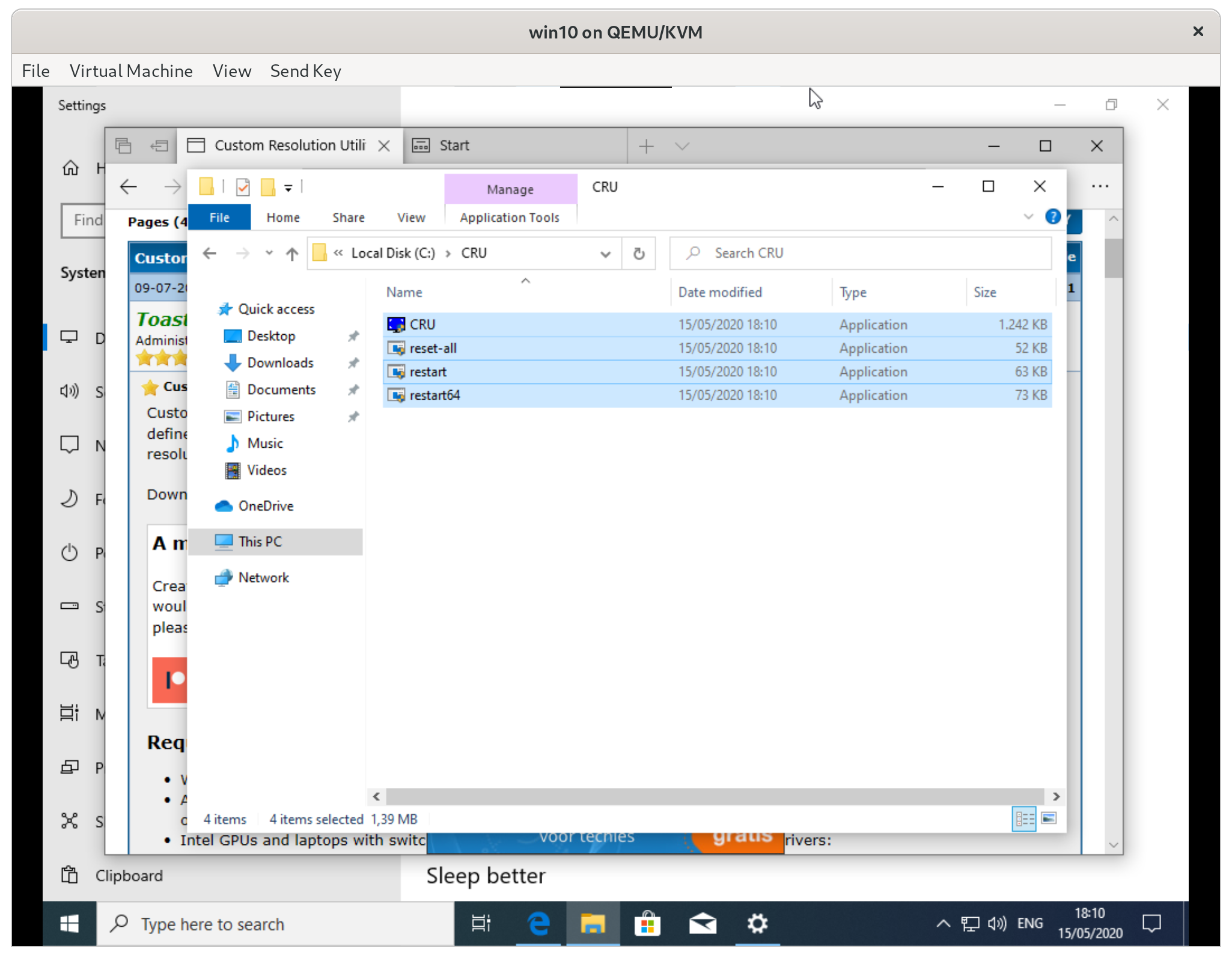Open the address bar dropdown
Image resolution: width=1232 pixels, height=958 pixels.
coord(605,253)
